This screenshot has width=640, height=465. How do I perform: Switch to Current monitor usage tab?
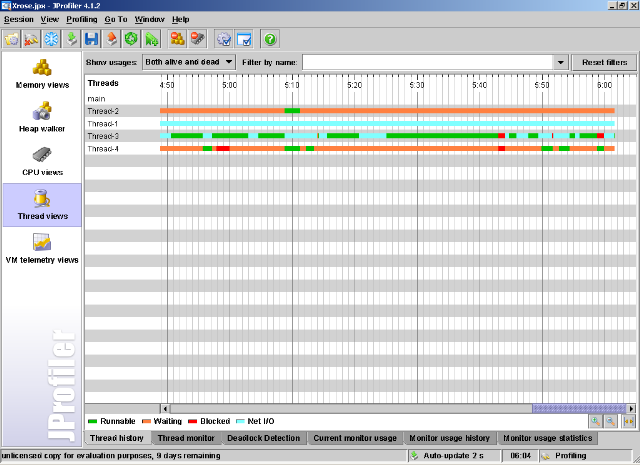click(x=355, y=438)
